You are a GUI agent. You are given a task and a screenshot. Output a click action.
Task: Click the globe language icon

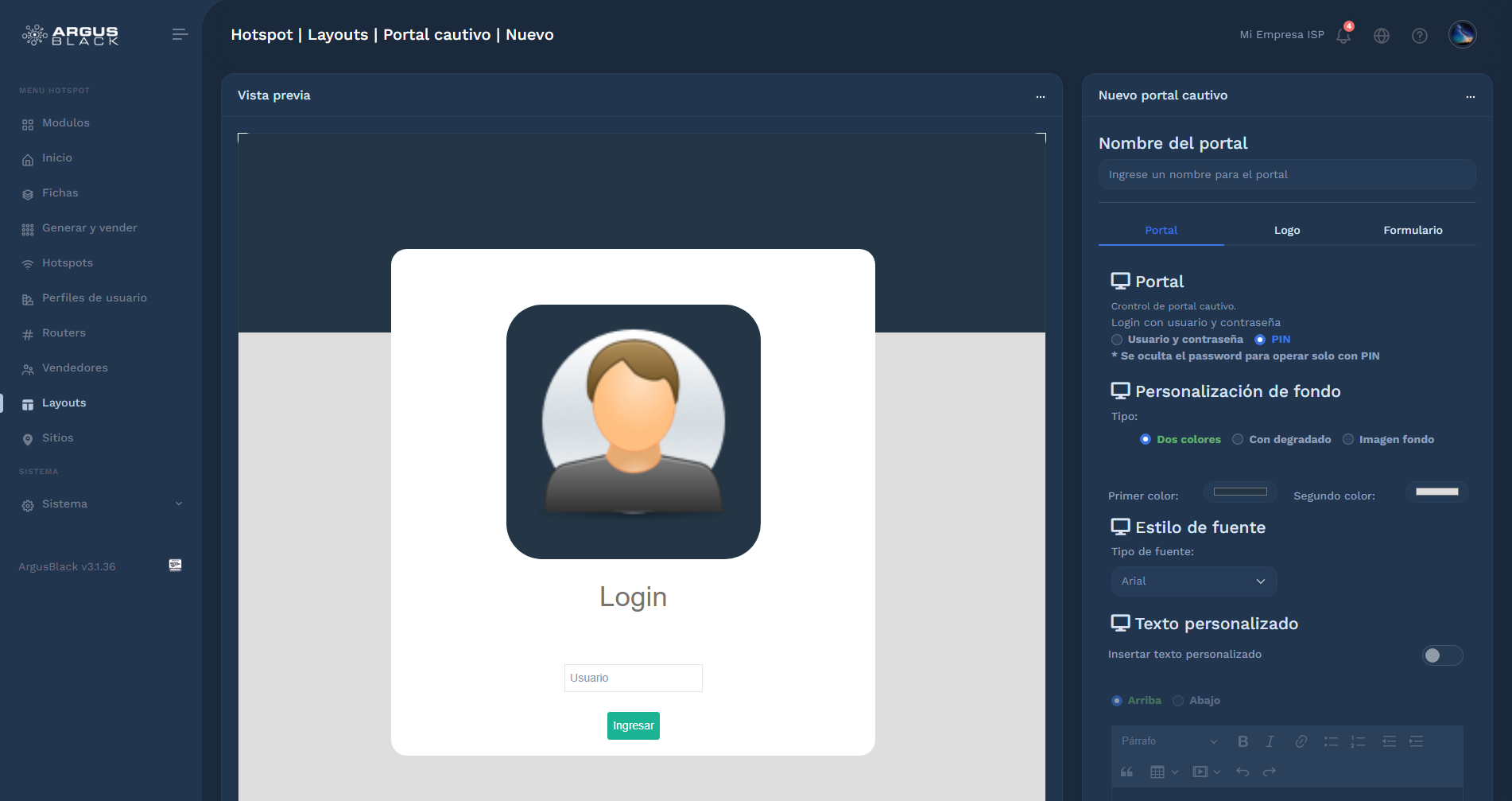pos(1382,35)
